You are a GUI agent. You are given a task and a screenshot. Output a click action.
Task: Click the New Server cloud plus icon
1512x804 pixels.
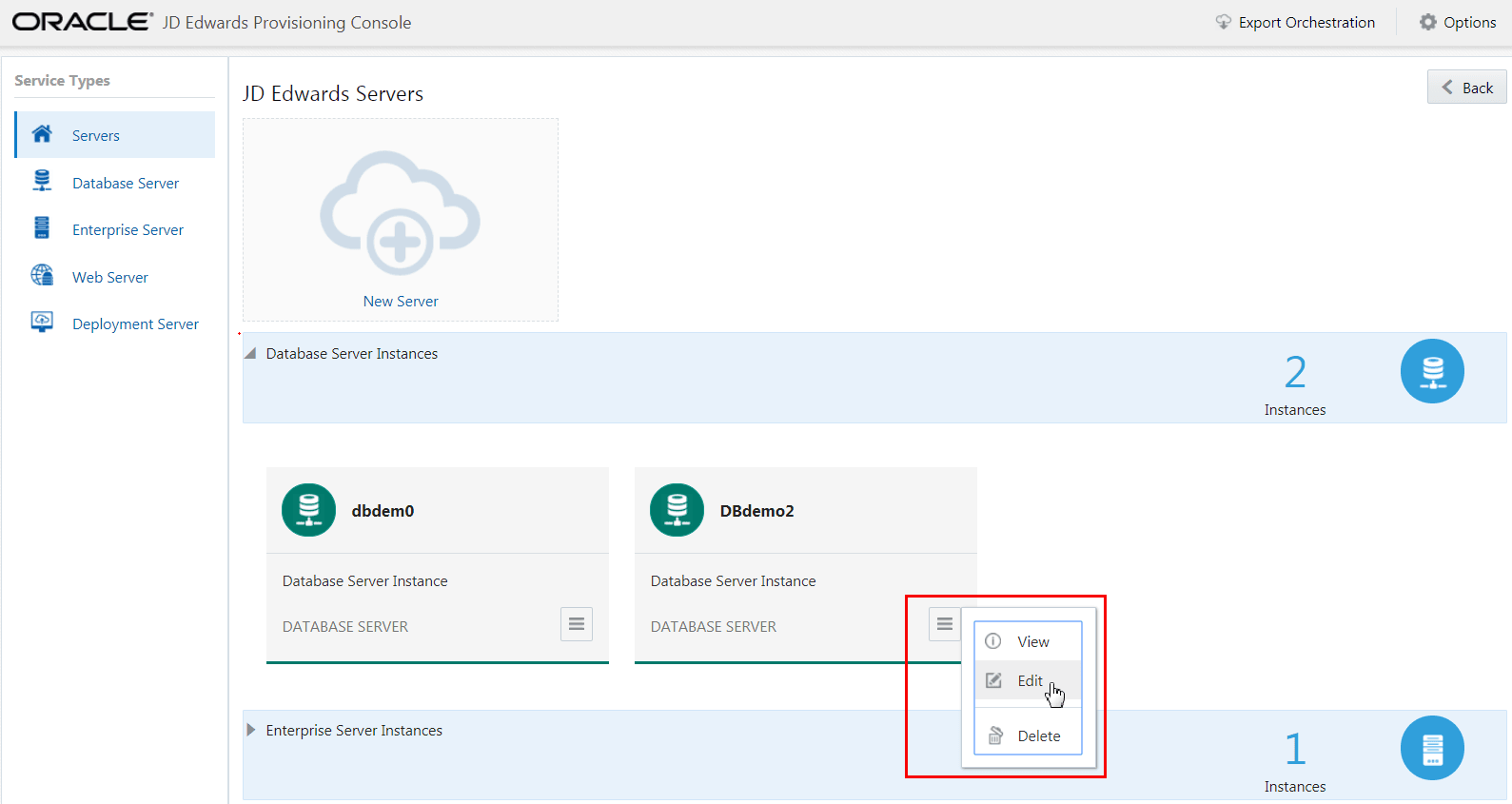pos(400,213)
